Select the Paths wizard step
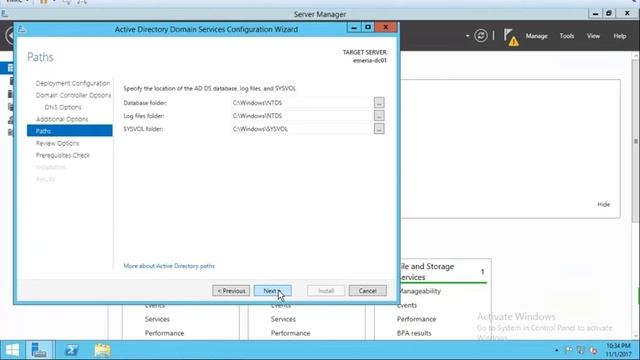This screenshot has height=360, width=640. click(x=69, y=131)
